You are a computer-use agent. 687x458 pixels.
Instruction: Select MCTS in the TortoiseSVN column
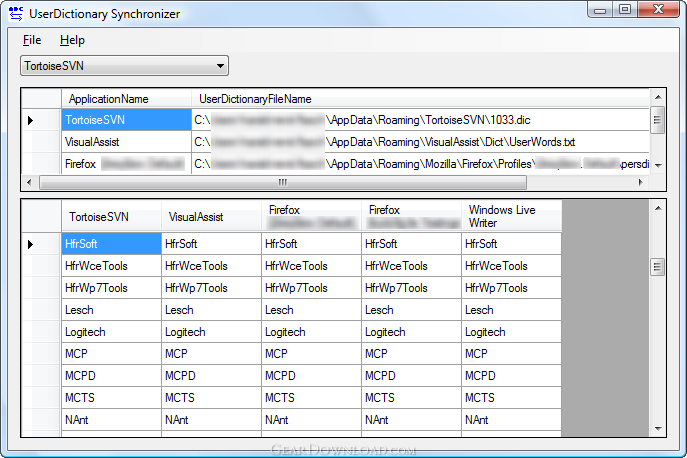[x=111, y=398]
